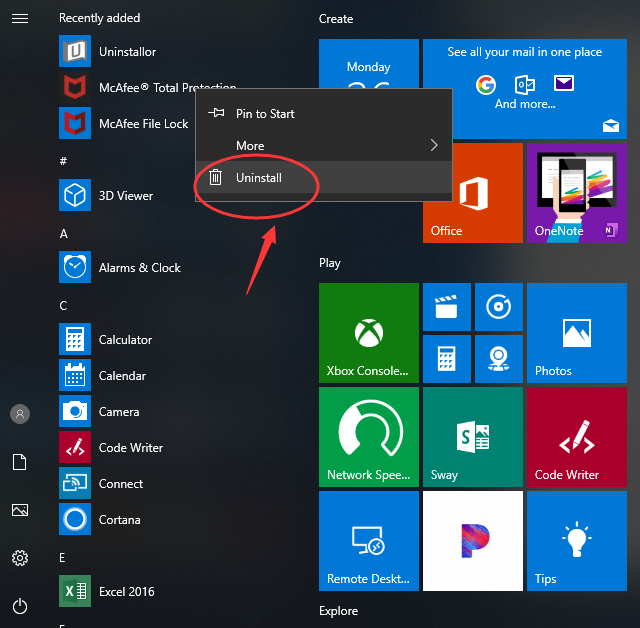The height and width of the screenshot is (628, 640).
Task: Click the 3D Viewer text label
Action: coord(126,196)
